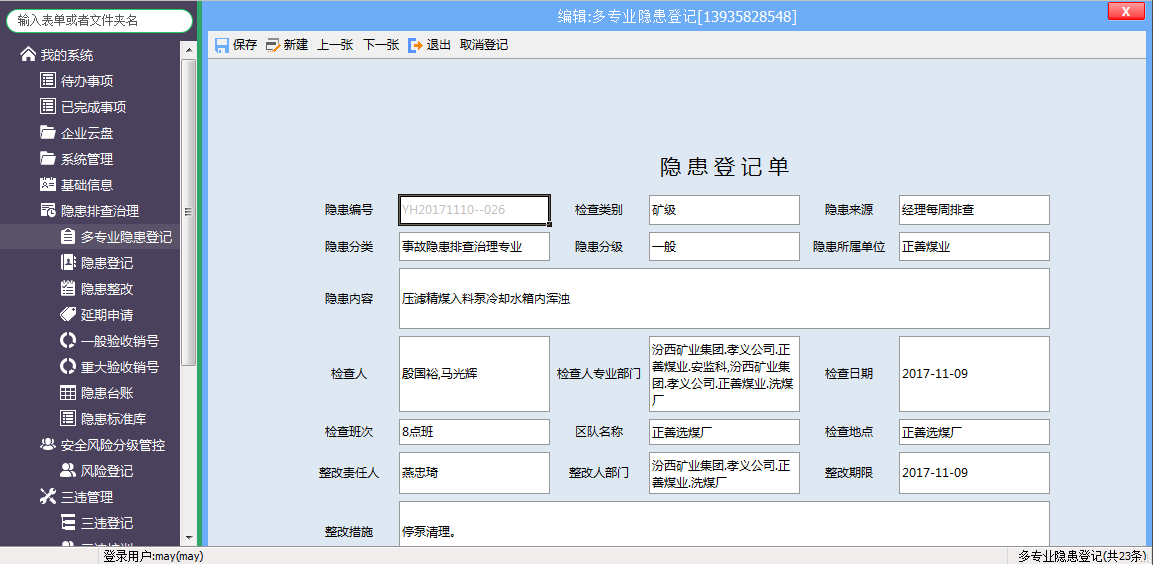Click the circular icon beside 一般验收销号
This screenshot has width=1153, height=565.
68,341
